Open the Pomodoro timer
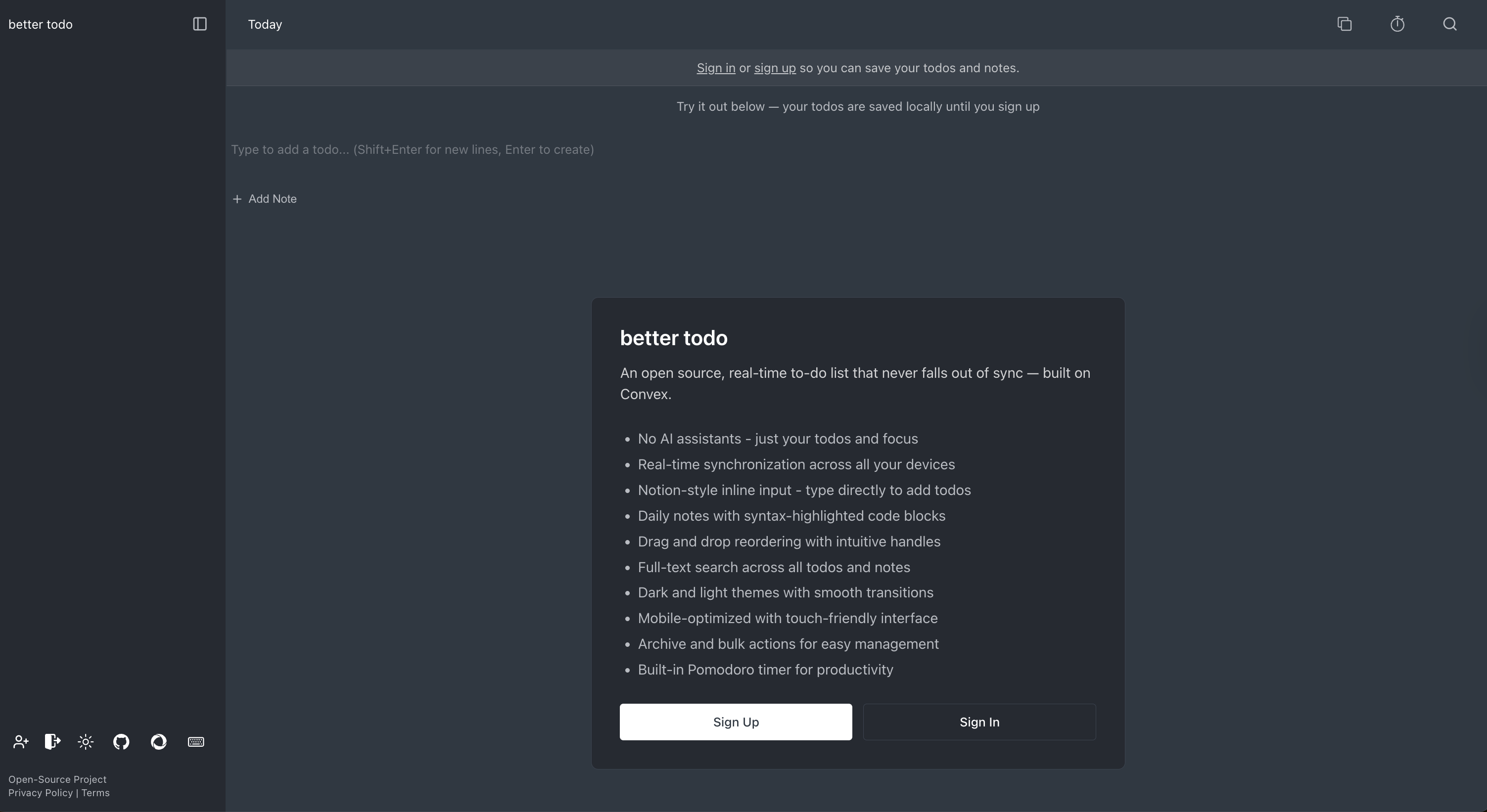This screenshot has width=1487, height=812. pyautogui.click(x=1397, y=24)
